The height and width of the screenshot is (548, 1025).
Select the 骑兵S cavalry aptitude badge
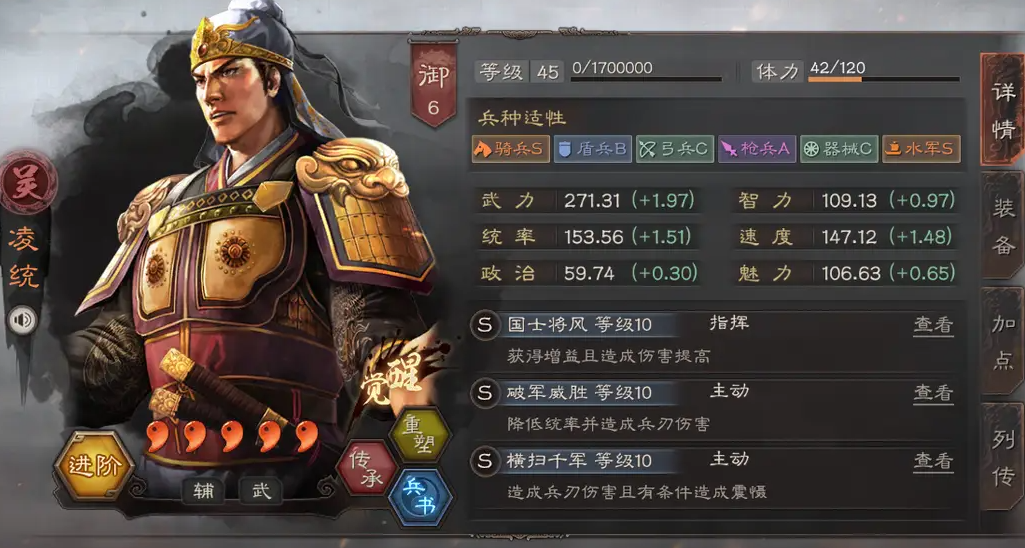pyautogui.click(x=511, y=149)
